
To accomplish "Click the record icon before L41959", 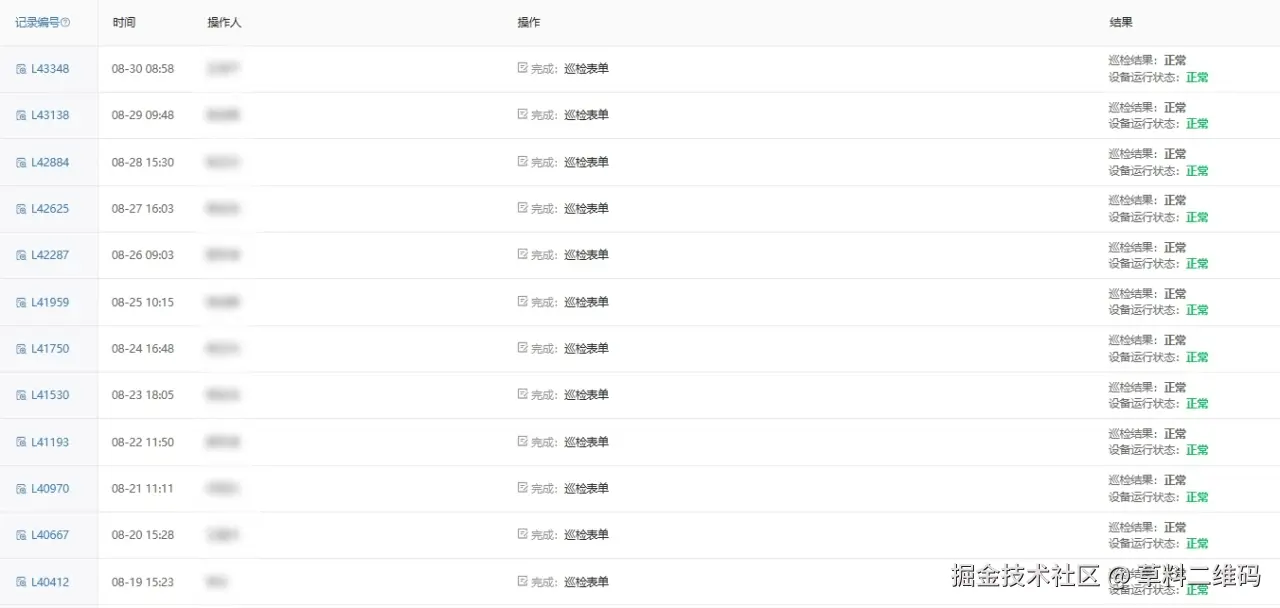I will click(21, 302).
